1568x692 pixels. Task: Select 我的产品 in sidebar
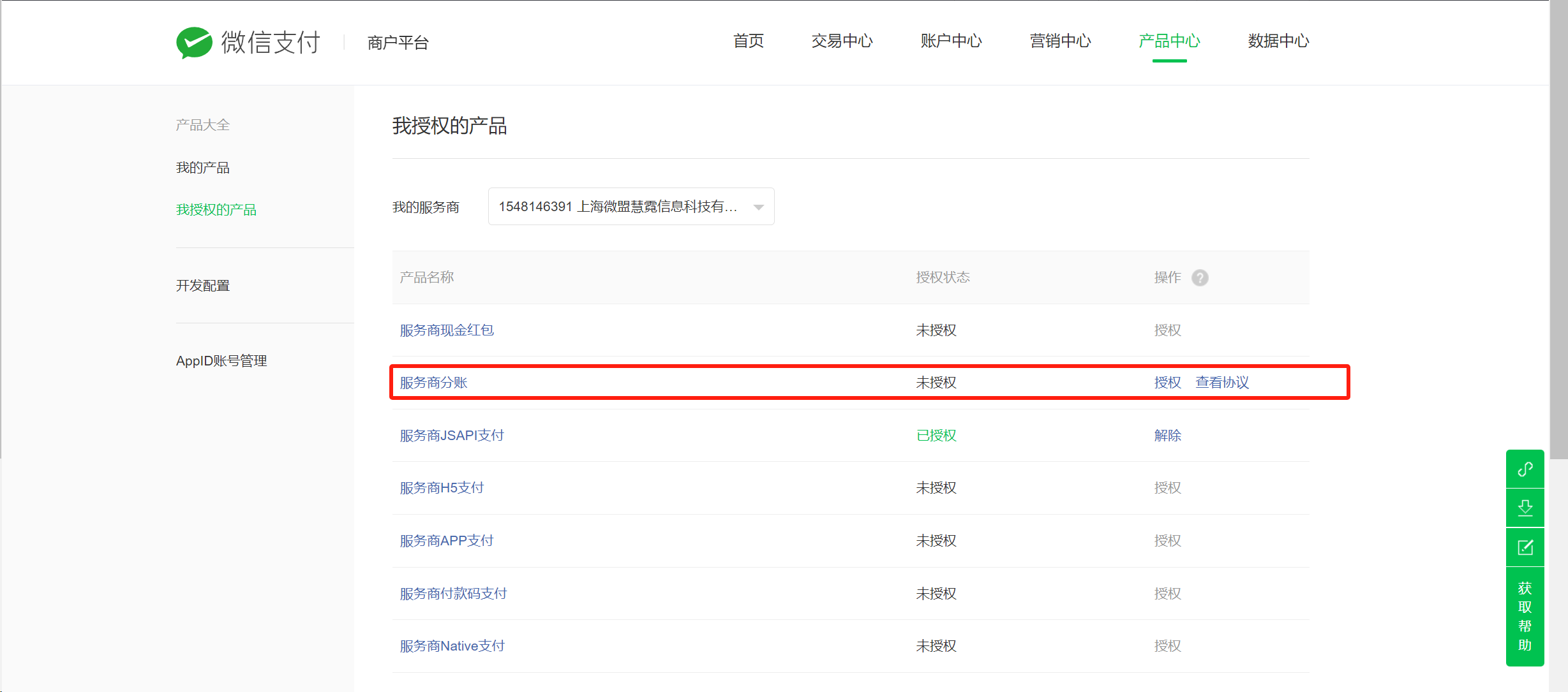(x=203, y=168)
